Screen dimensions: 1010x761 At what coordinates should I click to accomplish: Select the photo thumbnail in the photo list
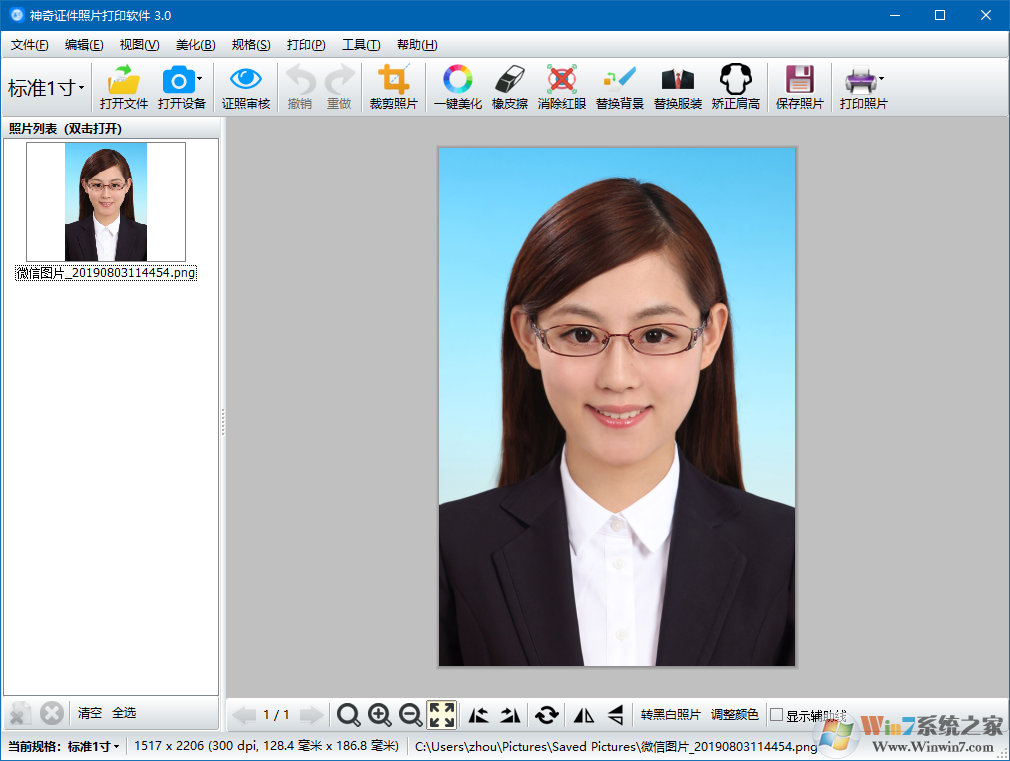[x=106, y=202]
